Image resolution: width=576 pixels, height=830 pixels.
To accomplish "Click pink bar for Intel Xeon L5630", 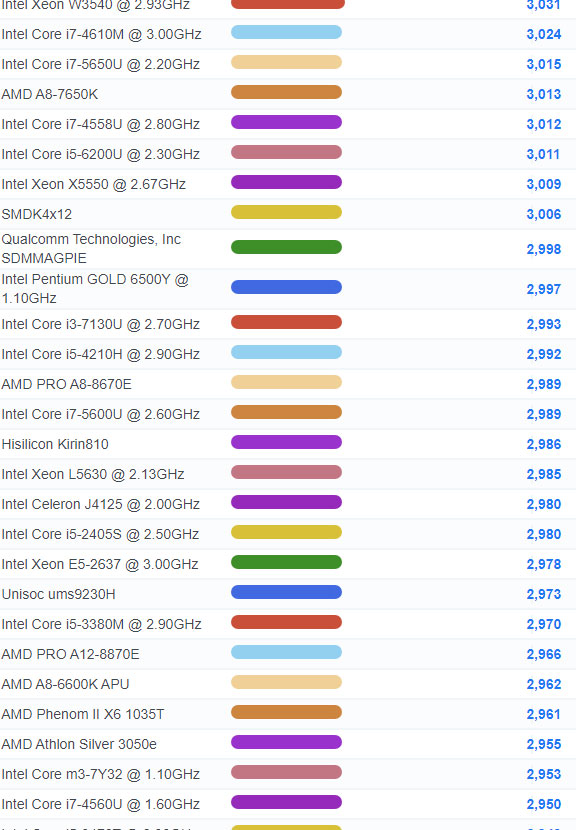I will tap(286, 472).
